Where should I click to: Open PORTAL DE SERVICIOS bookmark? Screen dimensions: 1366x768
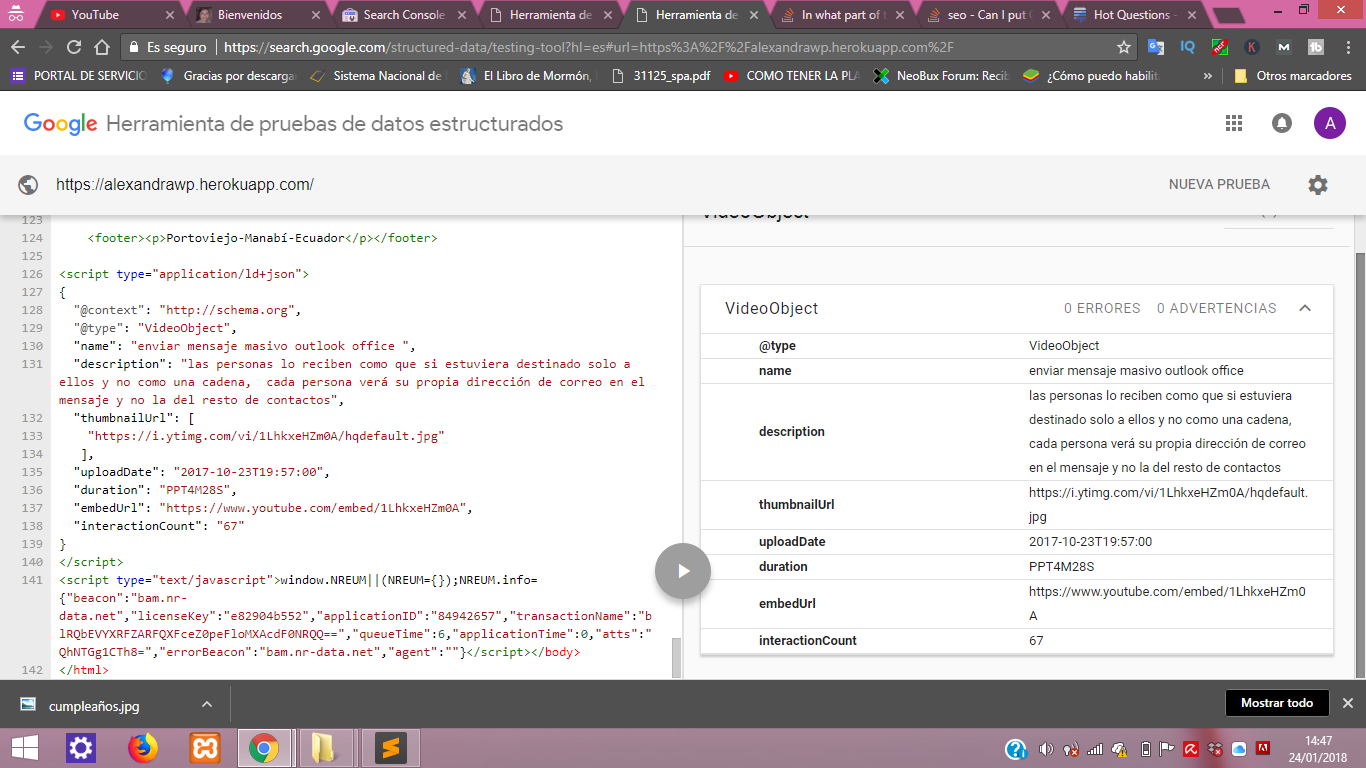coord(78,76)
